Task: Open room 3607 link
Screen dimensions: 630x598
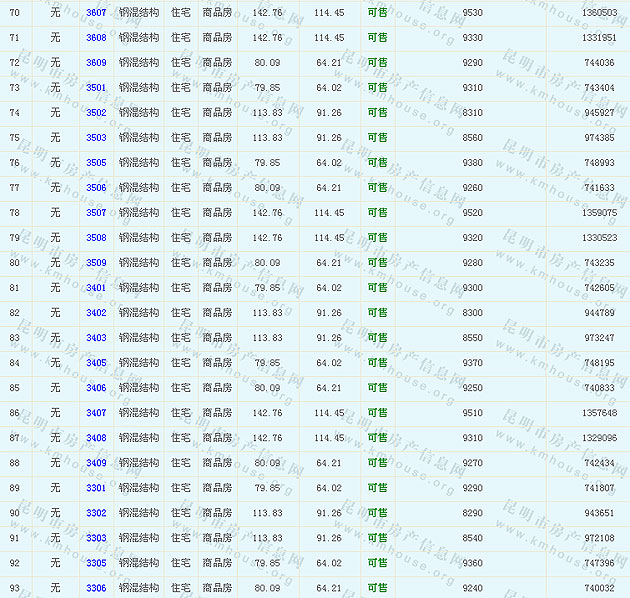Action: 96,13
